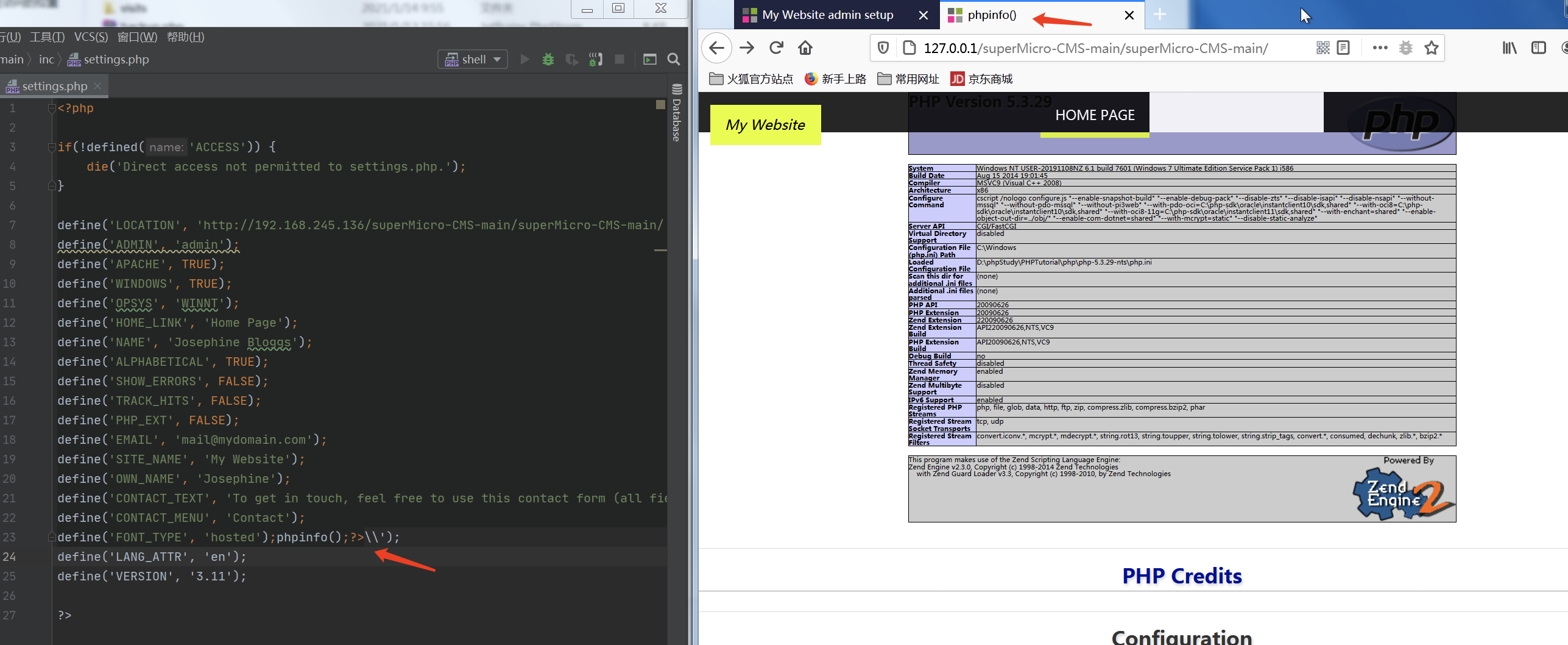The height and width of the screenshot is (645, 1568).
Task: Click the PHP Credits link
Action: point(1182,576)
